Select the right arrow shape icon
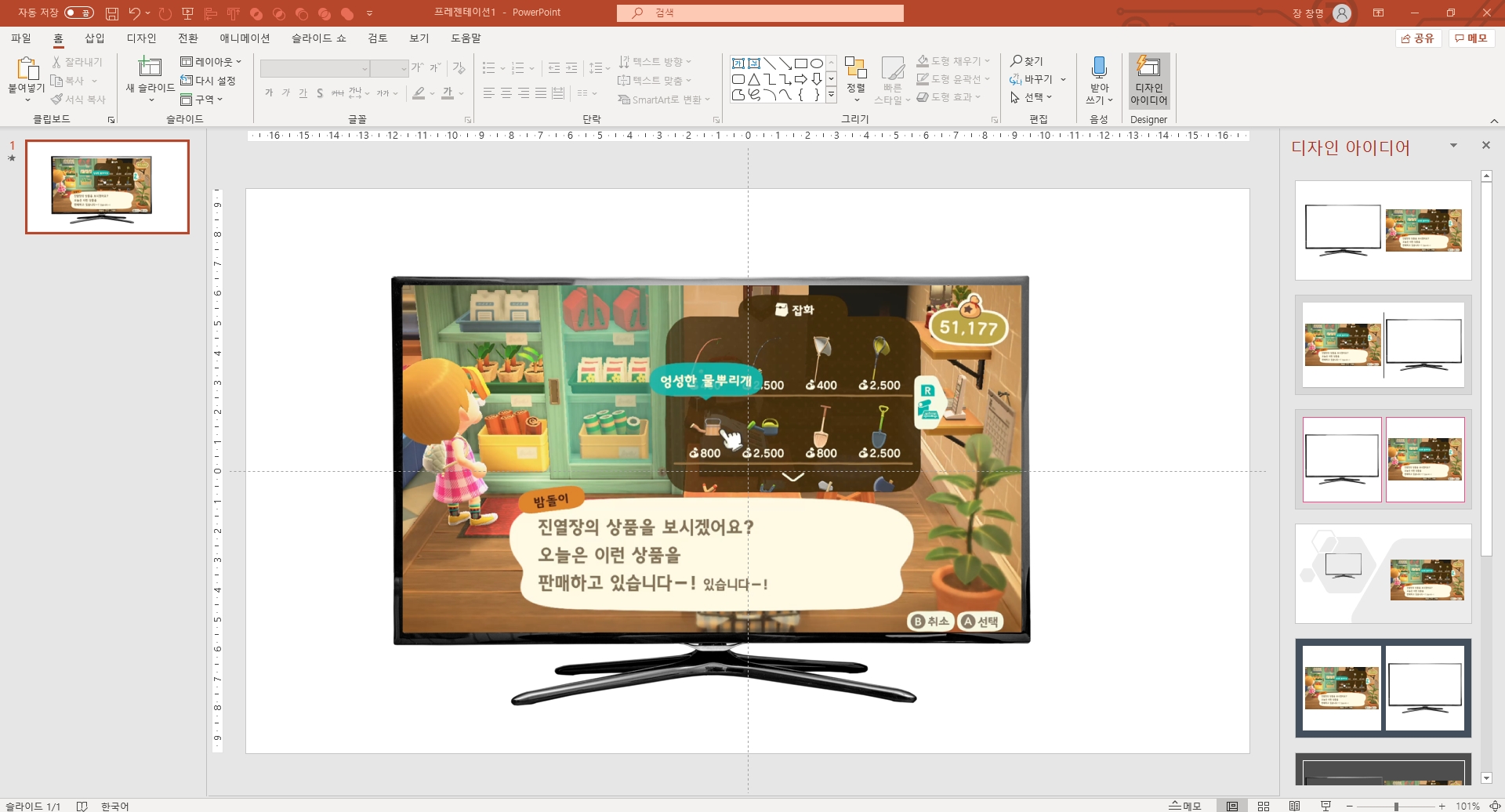Screen dimensions: 1505x812 pos(801,79)
